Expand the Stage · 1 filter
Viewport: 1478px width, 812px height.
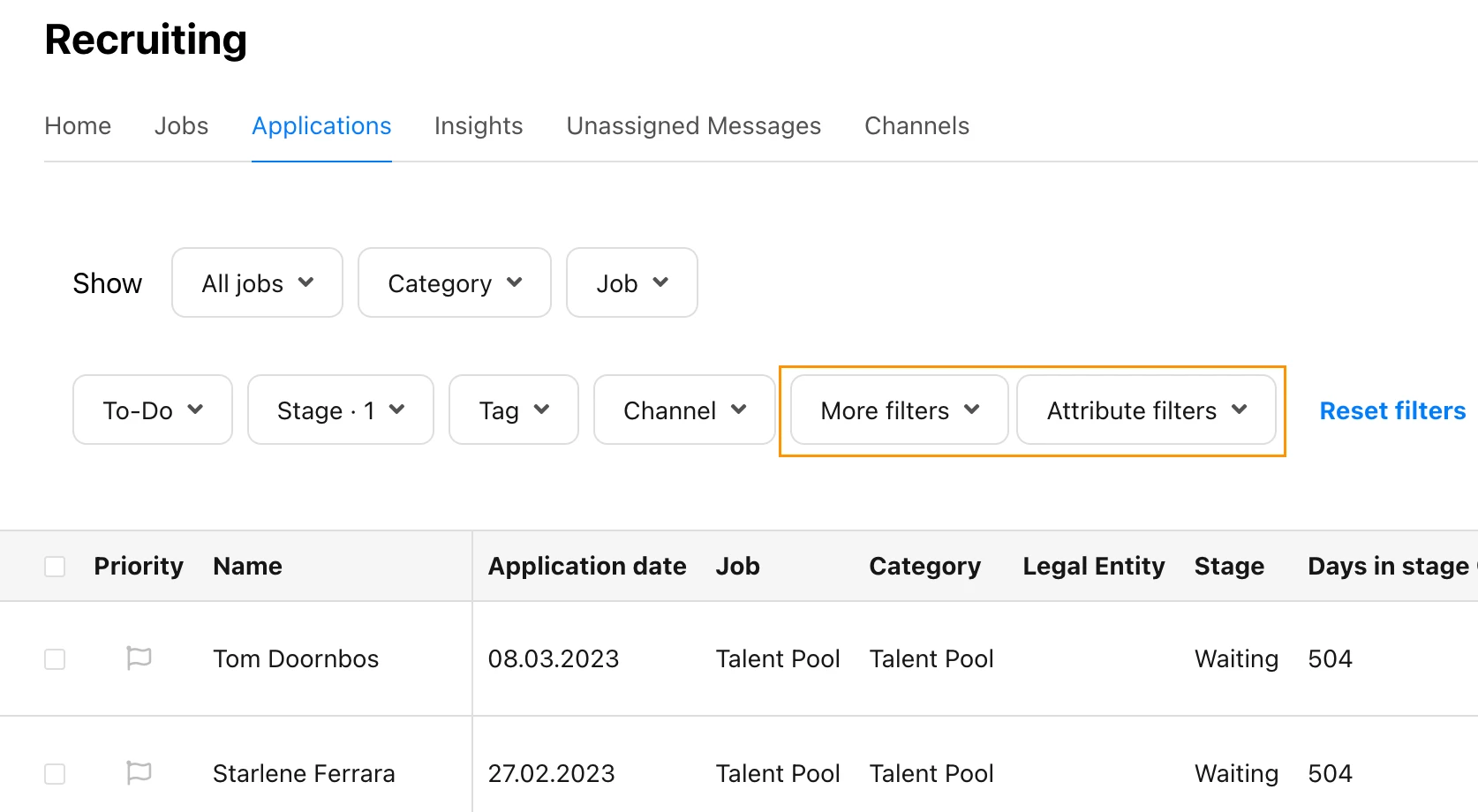(341, 410)
